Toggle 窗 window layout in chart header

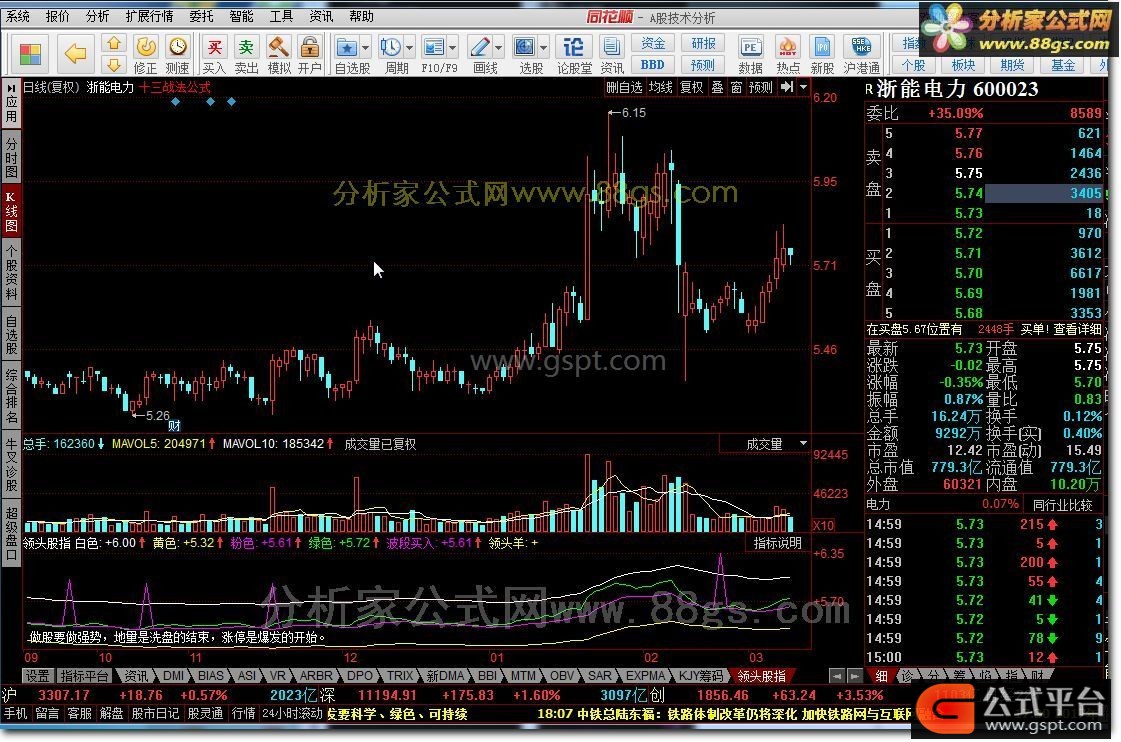click(736, 87)
